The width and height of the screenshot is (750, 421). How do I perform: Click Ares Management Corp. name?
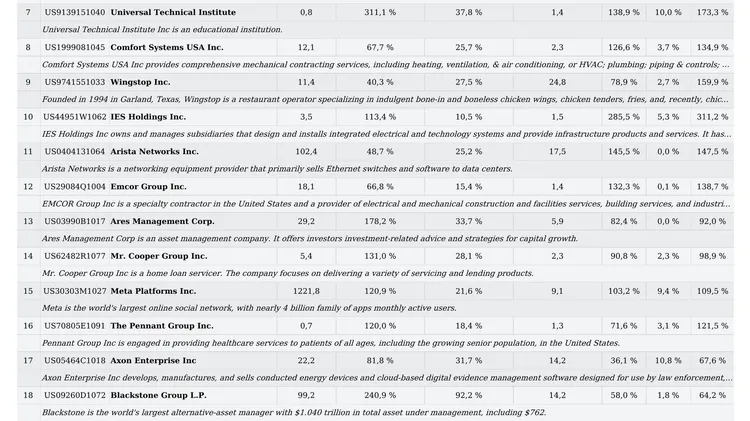(x=162, y=222)
